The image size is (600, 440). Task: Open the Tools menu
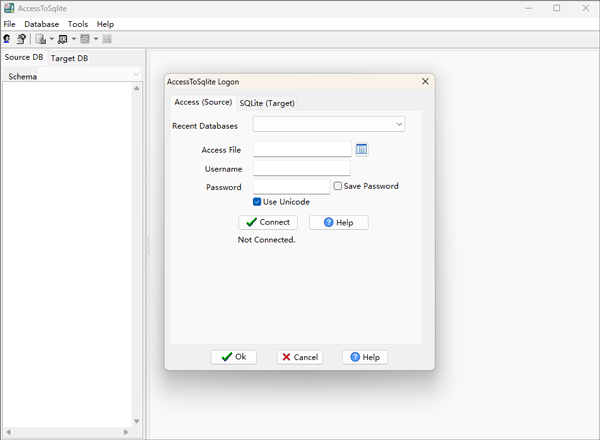[78, 24]
